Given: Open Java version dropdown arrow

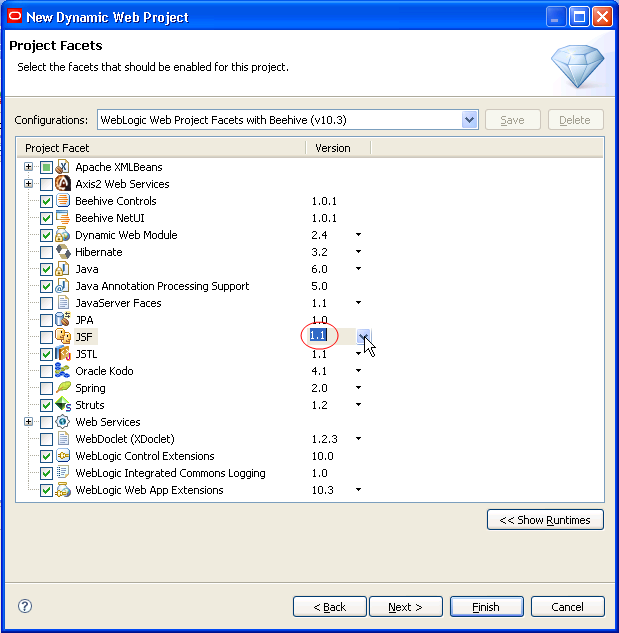Looking at the screenshot, I should click(358, 268).
